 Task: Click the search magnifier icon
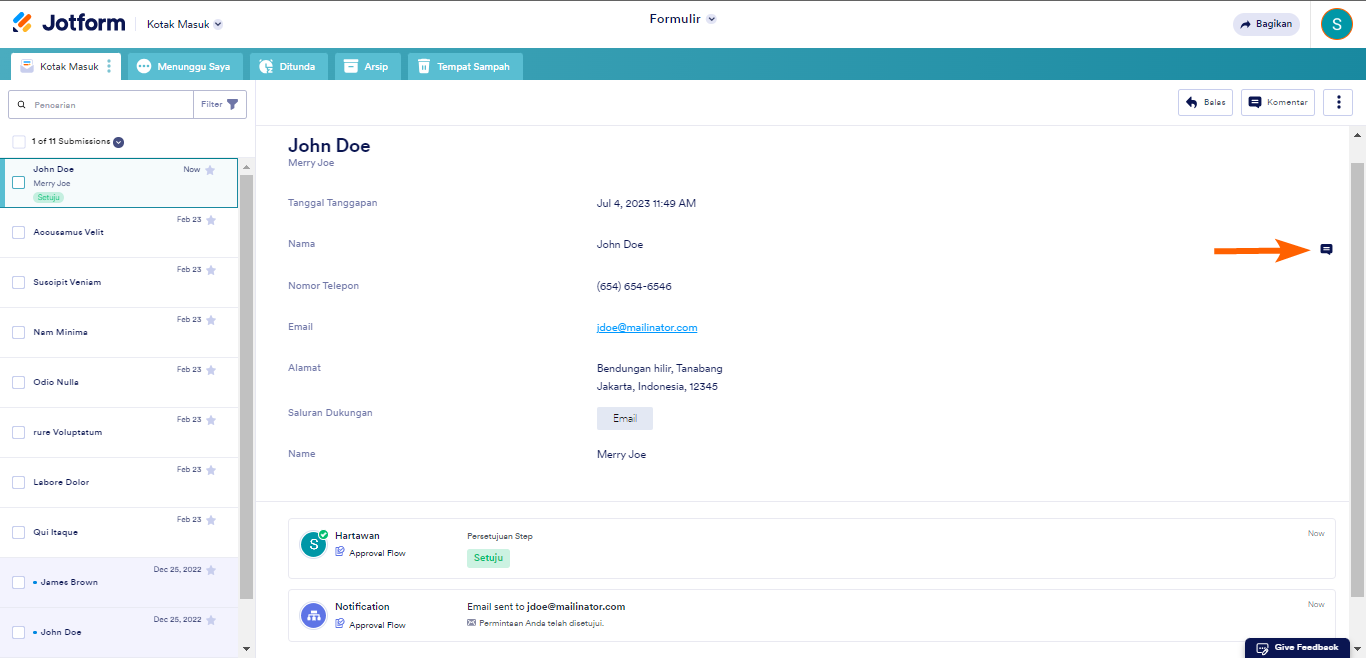[x=22, y=104]
